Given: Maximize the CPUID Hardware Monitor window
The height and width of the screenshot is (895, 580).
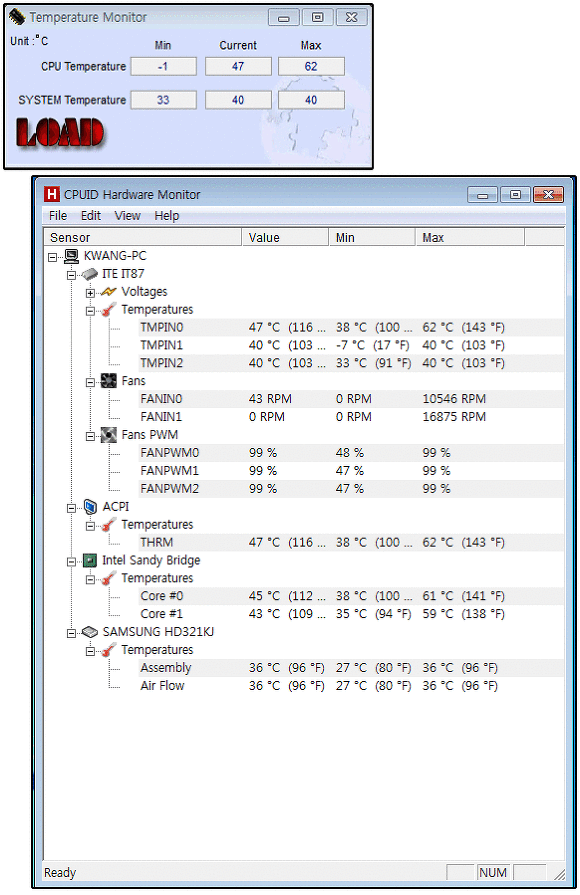Looking at the screenshot, I should (x=515, y=195).
